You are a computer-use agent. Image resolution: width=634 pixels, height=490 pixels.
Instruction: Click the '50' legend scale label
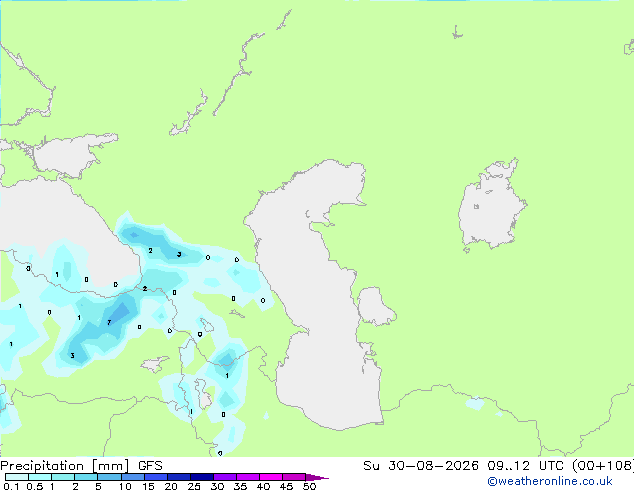click(x=309, y=486)
